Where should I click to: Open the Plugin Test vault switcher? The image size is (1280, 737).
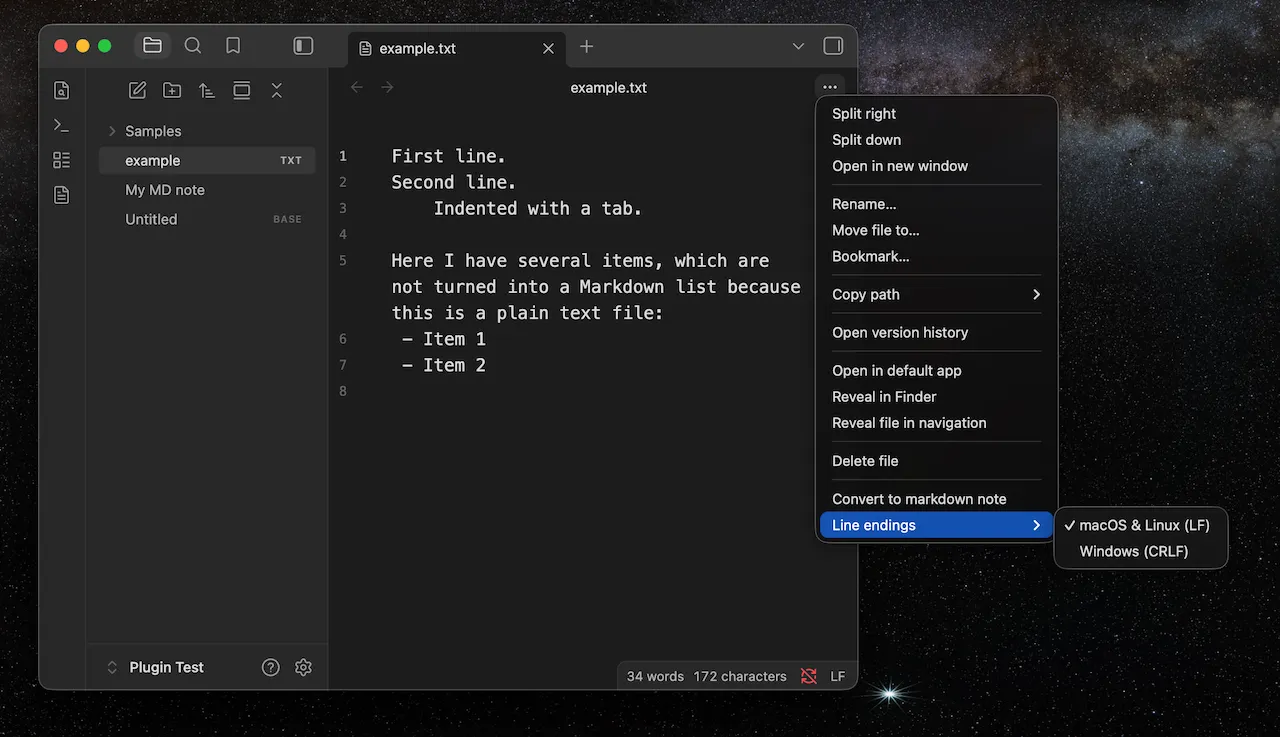(x=155, y=667)
